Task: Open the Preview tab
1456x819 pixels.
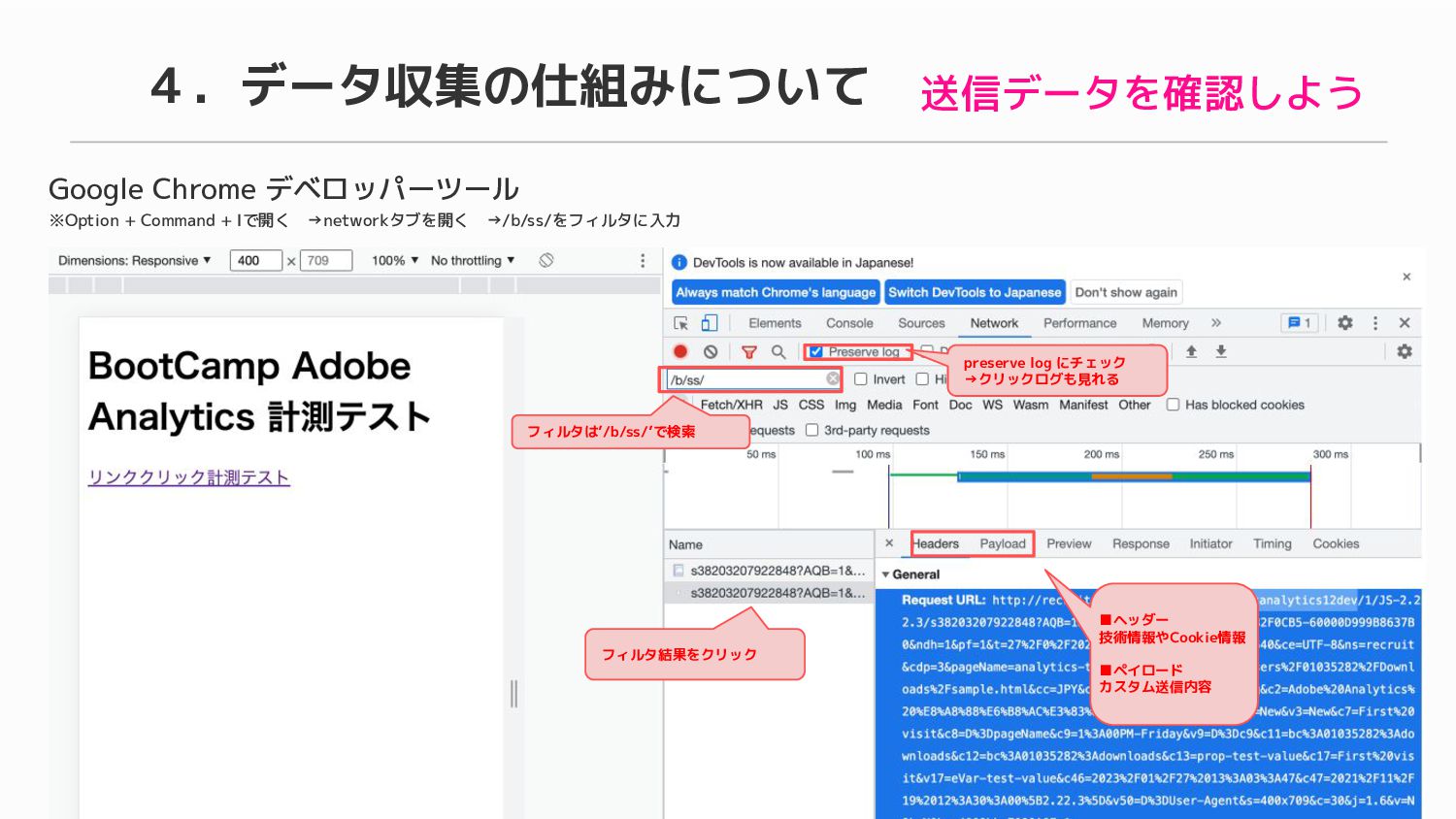Action: (1069, 543)
